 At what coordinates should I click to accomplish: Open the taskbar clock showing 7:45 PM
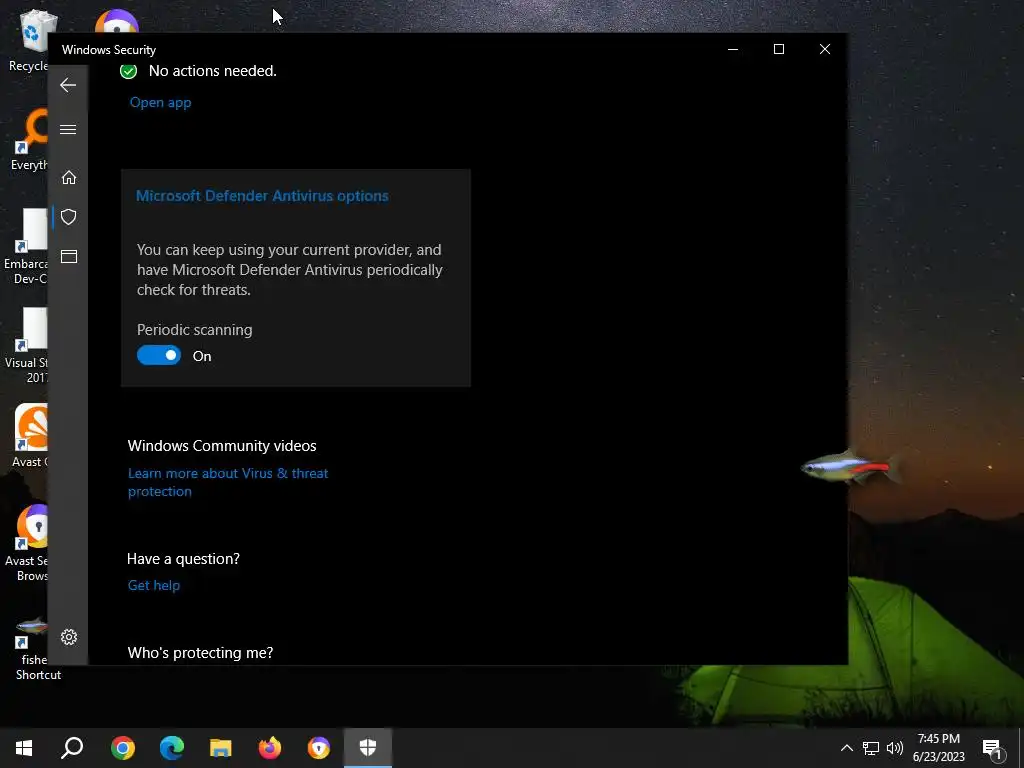click(x=938, y=748)
